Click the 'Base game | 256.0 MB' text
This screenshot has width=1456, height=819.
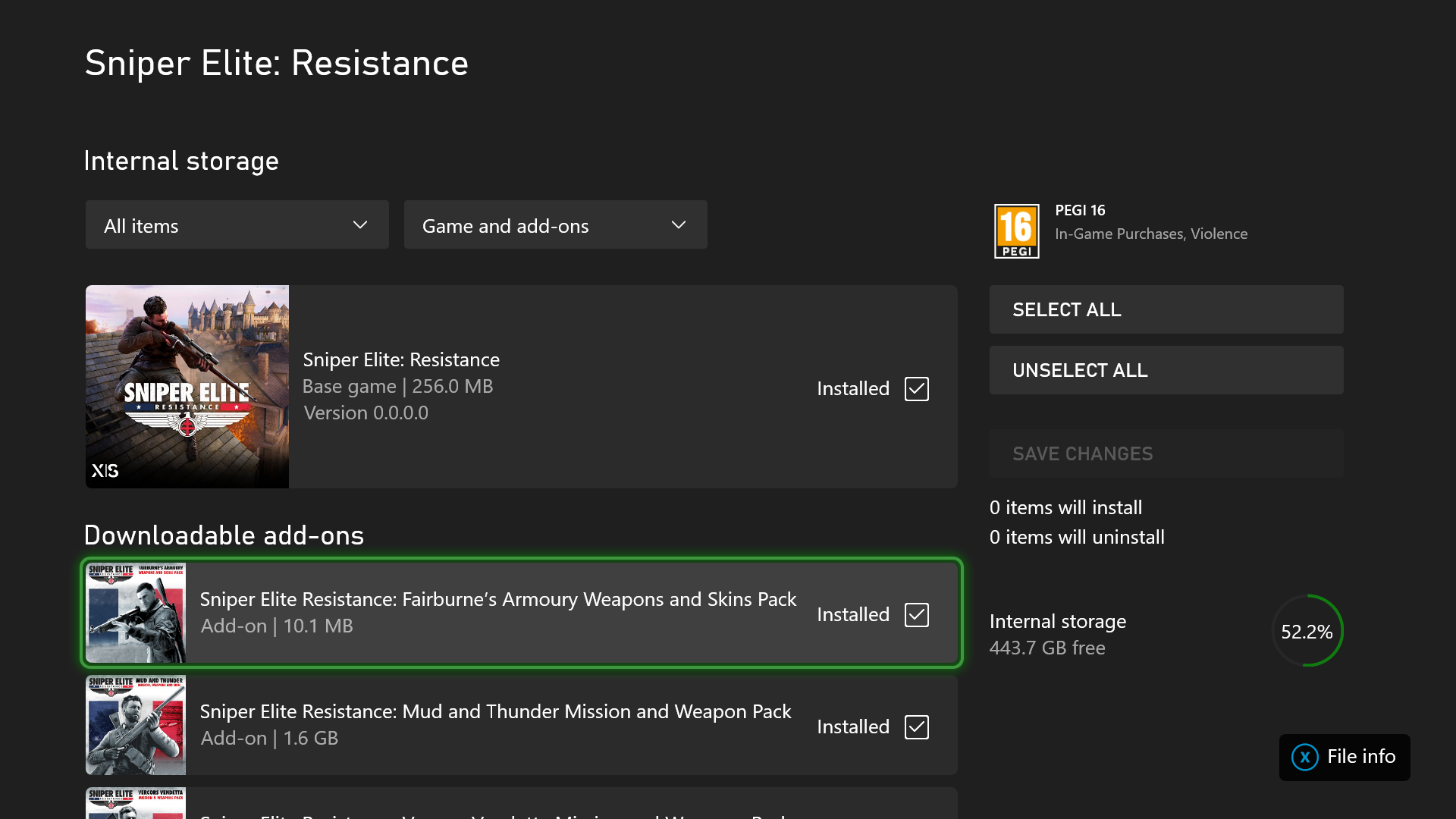coord(398,387)
